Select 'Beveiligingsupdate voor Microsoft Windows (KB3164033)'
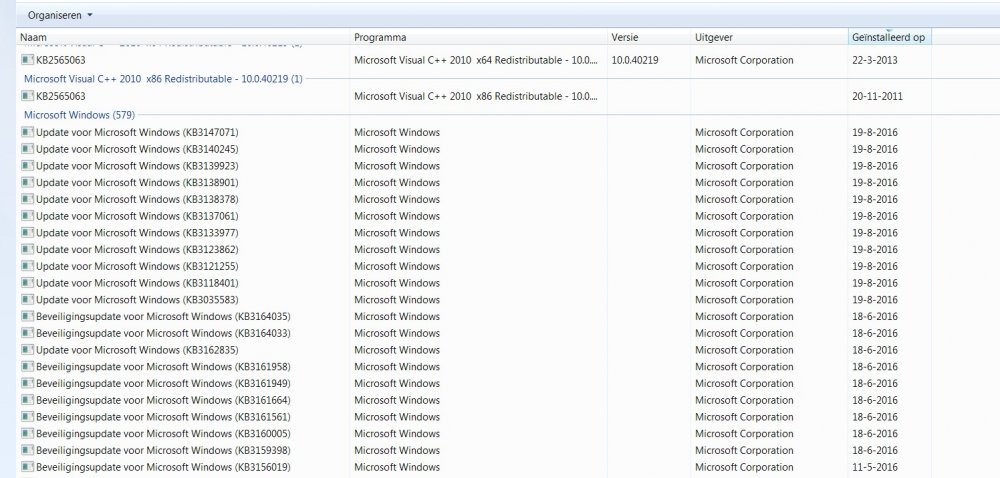This screenshot has height=478, width=1000. pyautogui.click(x=163, y=333)
